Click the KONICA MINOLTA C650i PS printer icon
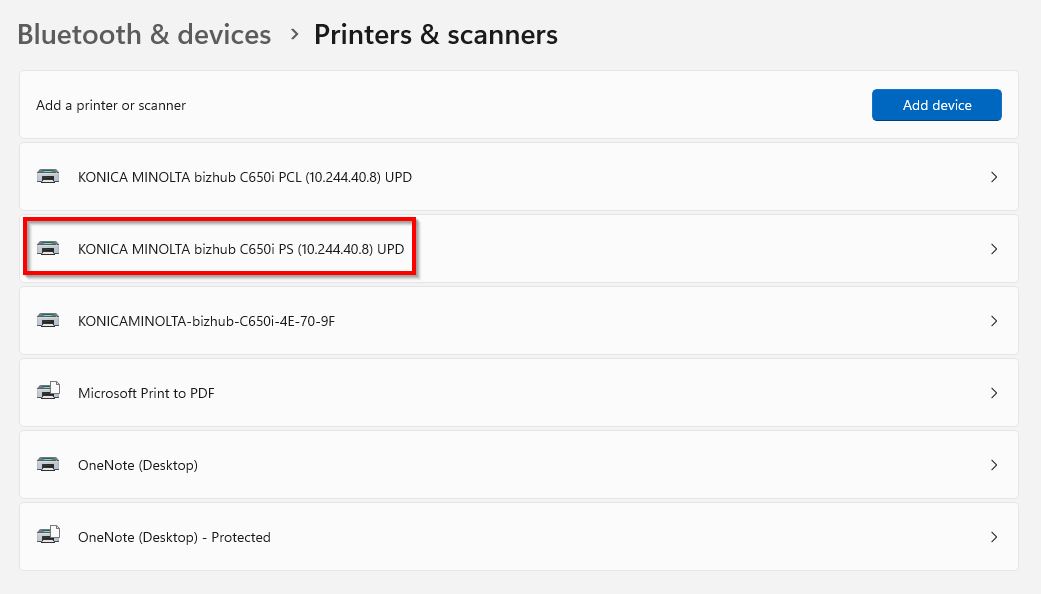The width and height of the screenshot is (1041, 594). [x=47, y=249]
